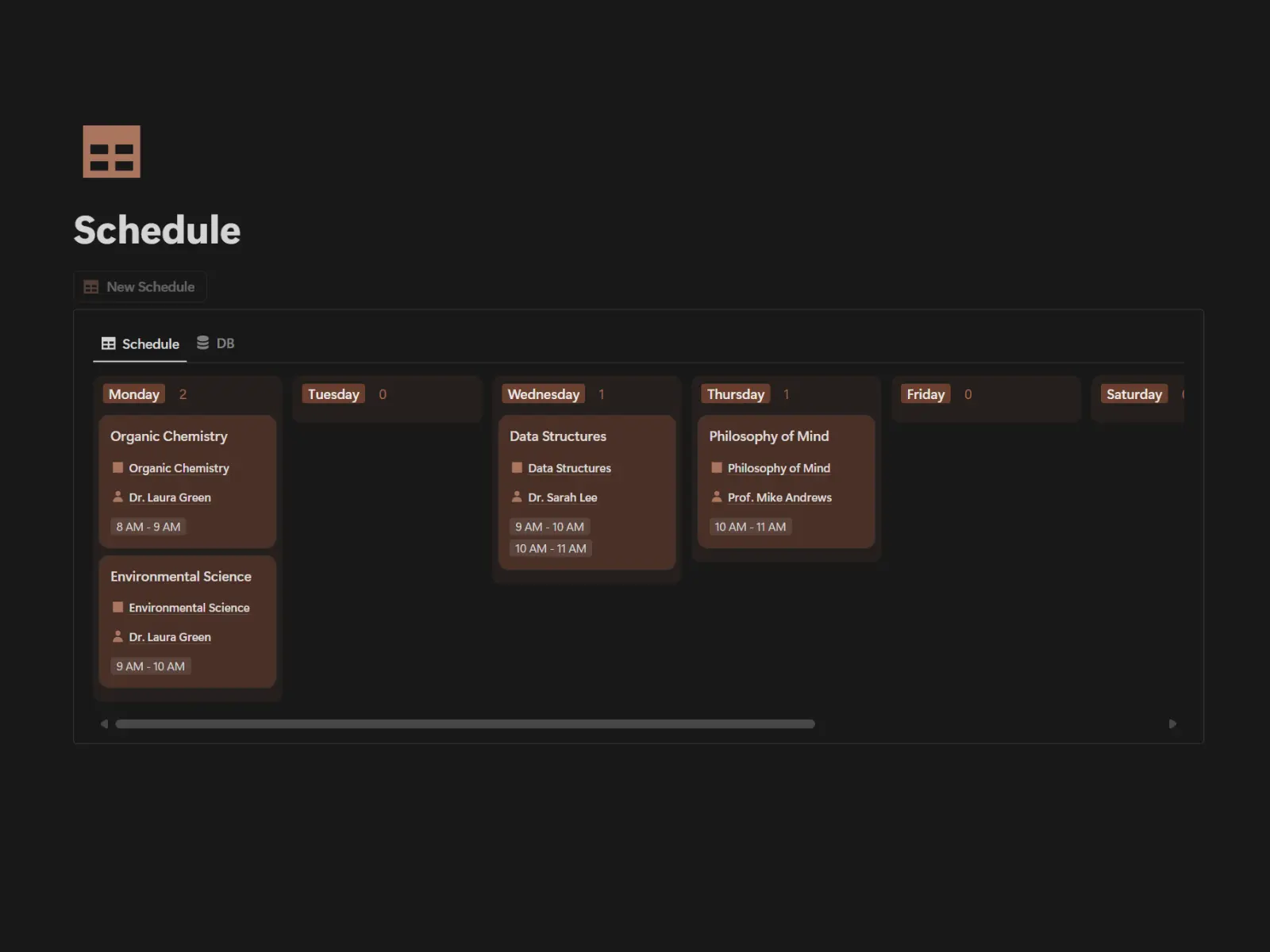Image resolution: width=1270 pixels, height=952 pixels.
Task: Click the 8 AM - 9 AM time tag
Action: click(148, 527)
